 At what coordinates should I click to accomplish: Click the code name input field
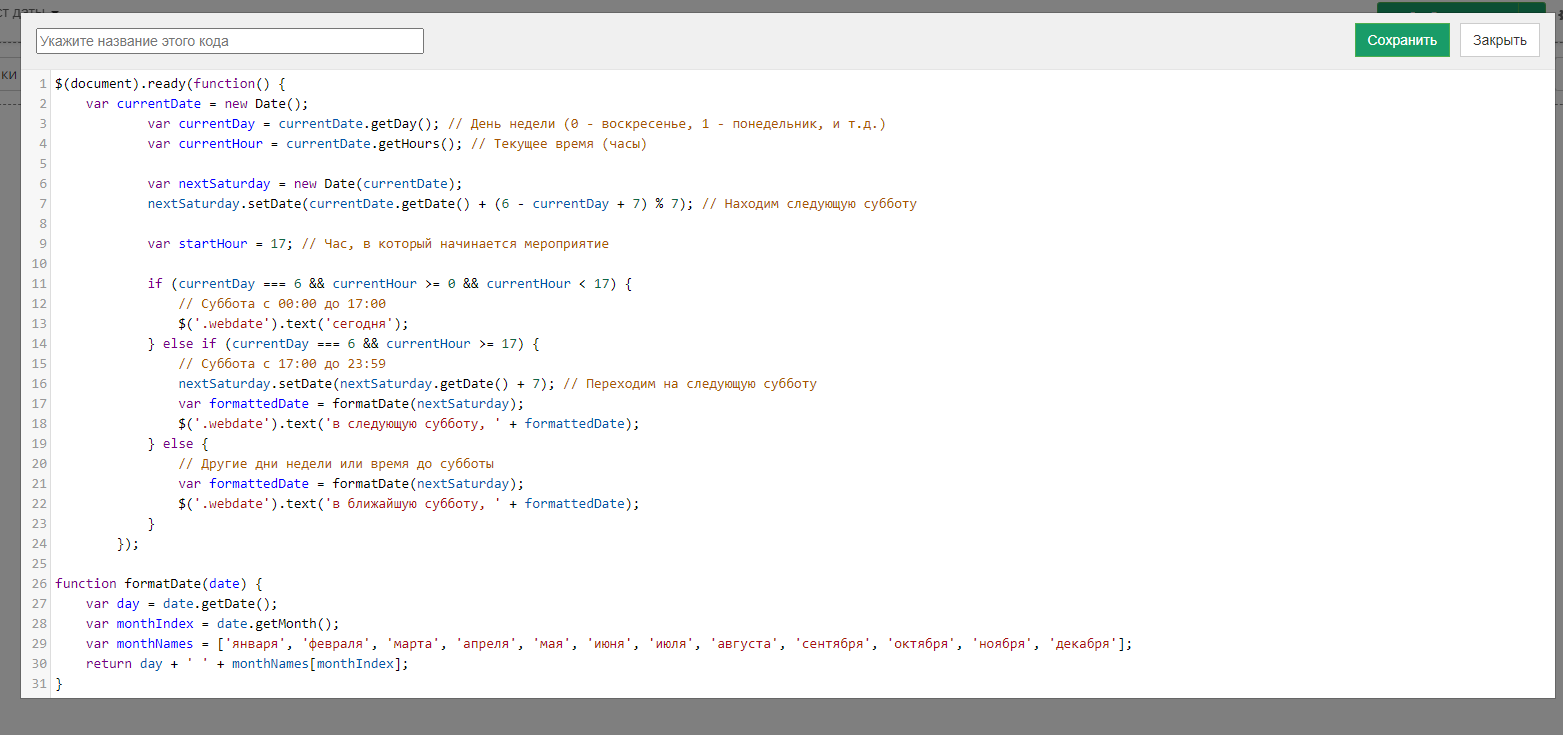(230, 41)
